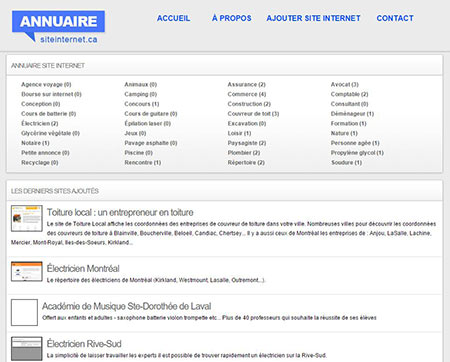Viewport: 450px width, 362px height.
Task: Click the Toiture local site thumbnail
Action: 27,218
